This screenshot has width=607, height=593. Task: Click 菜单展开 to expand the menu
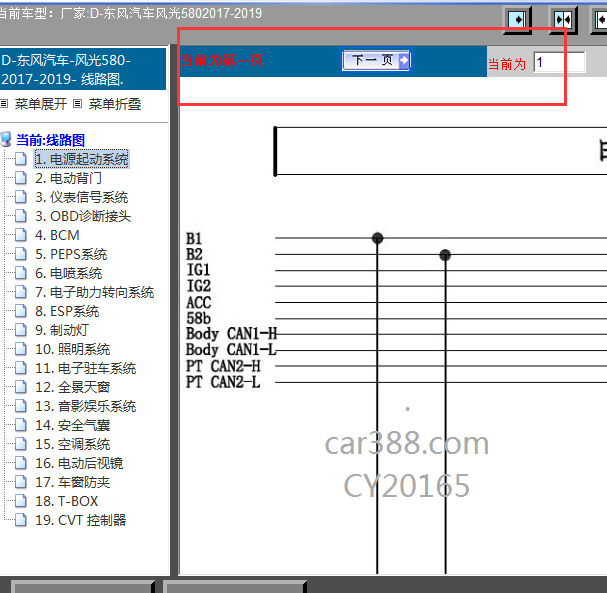point(41,104)
